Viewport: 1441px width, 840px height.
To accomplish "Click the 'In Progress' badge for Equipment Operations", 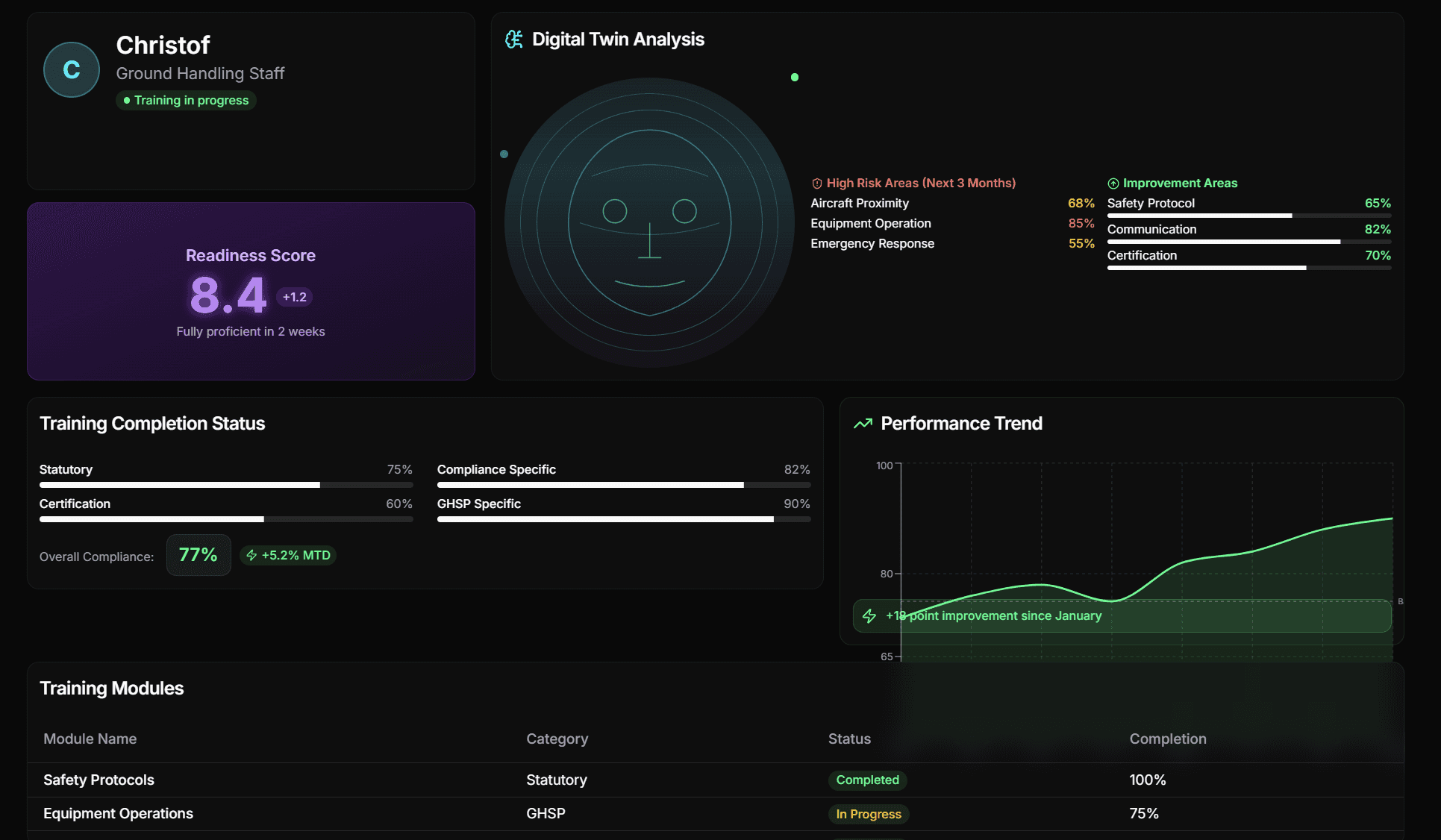I will click(868, 814).
